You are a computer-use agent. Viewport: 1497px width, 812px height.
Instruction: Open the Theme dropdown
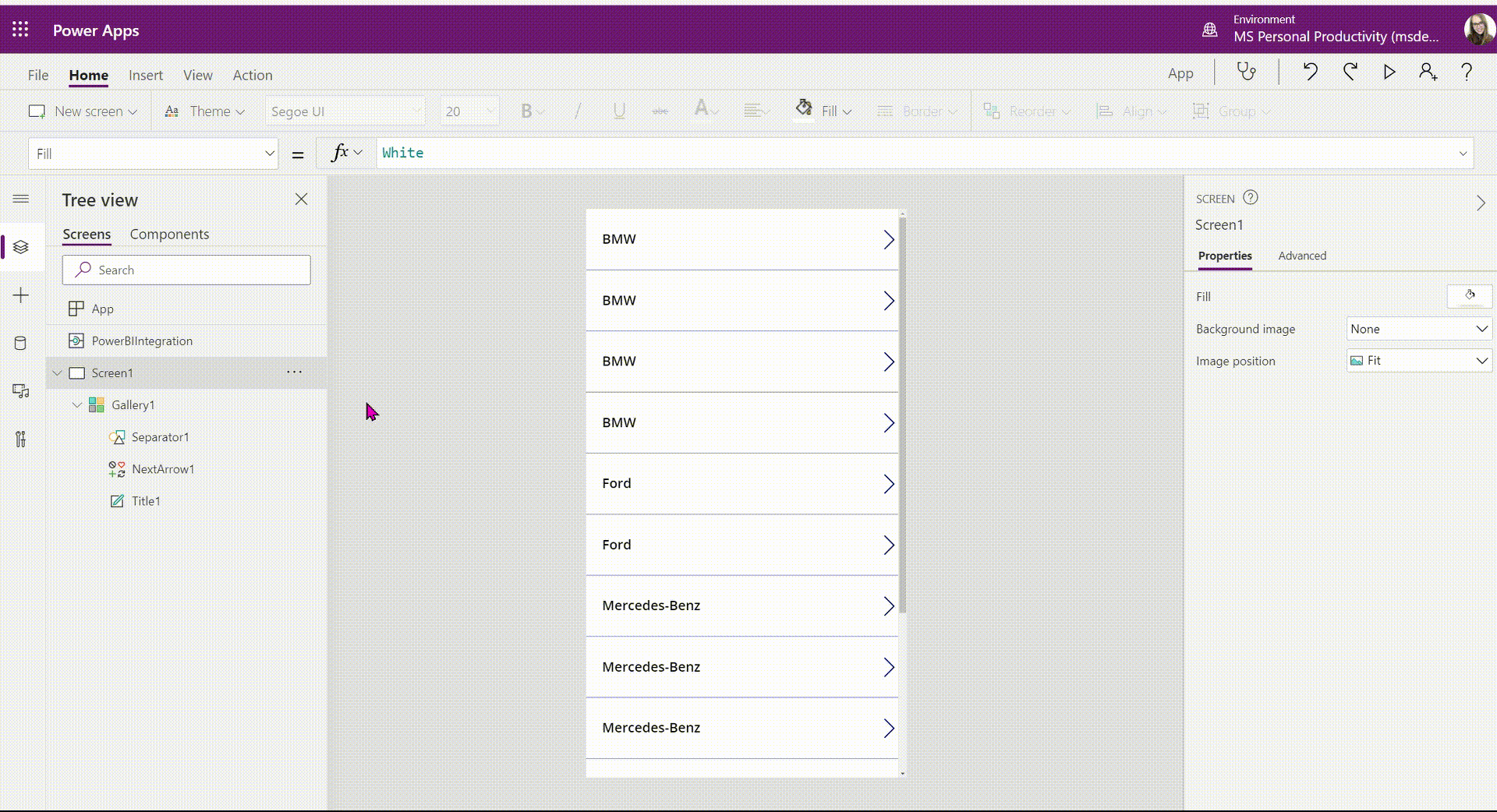point(205,111)
